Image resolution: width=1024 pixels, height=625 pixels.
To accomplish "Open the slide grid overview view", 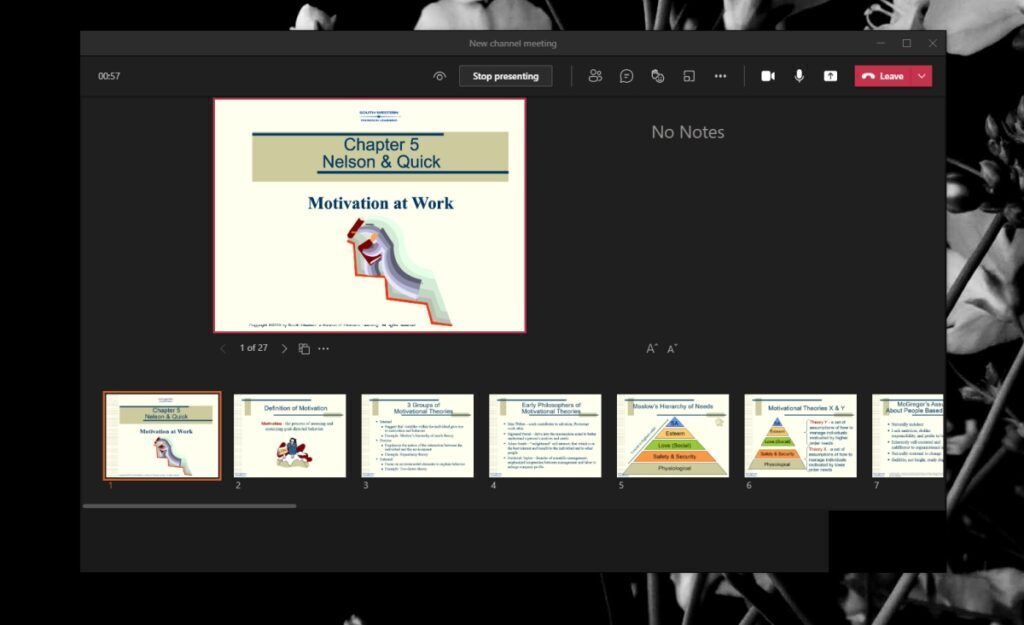I will pos(305,348).
